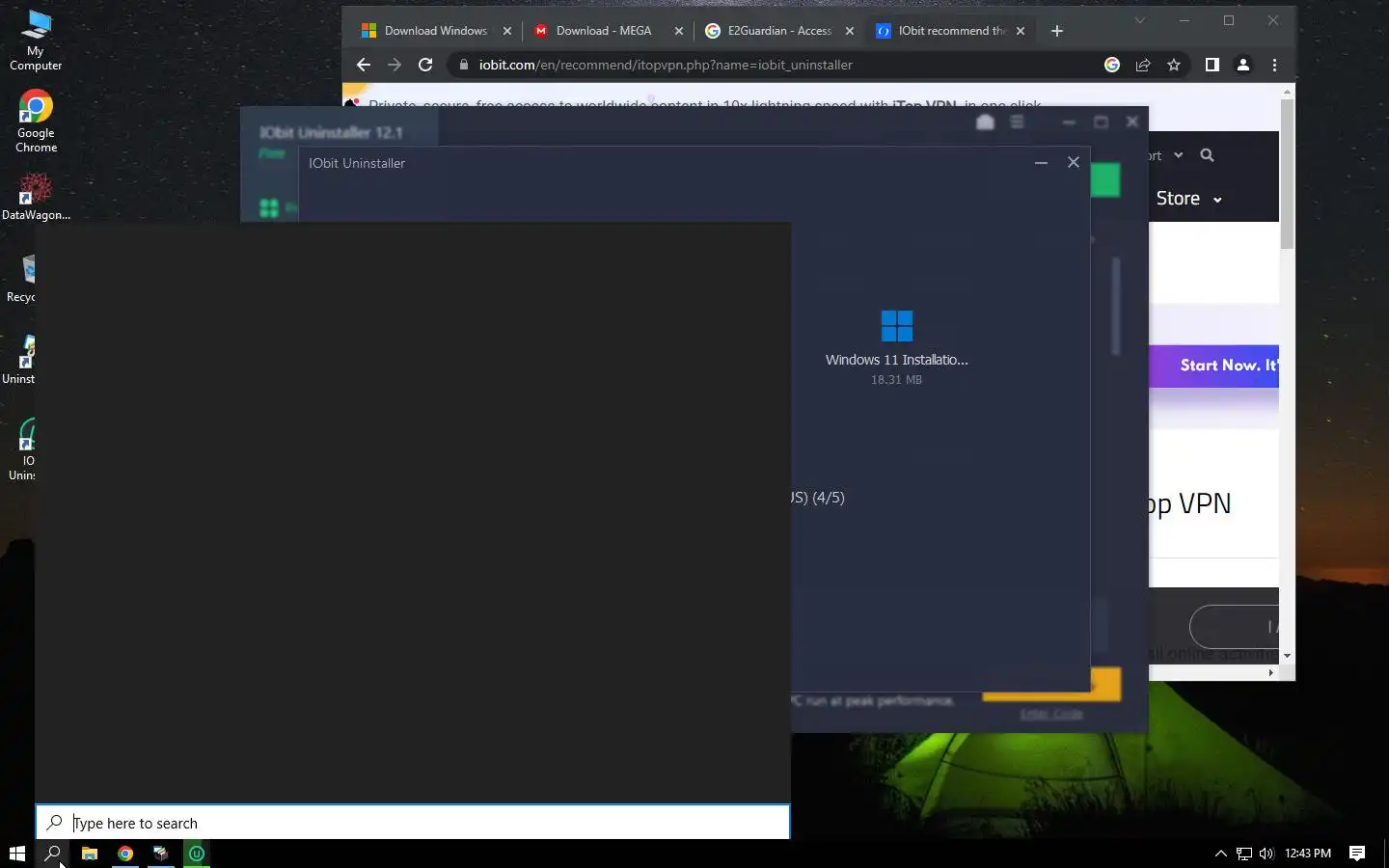
Task: Open IObit Uninstaller from the taskbar
Action: point(197,854)
